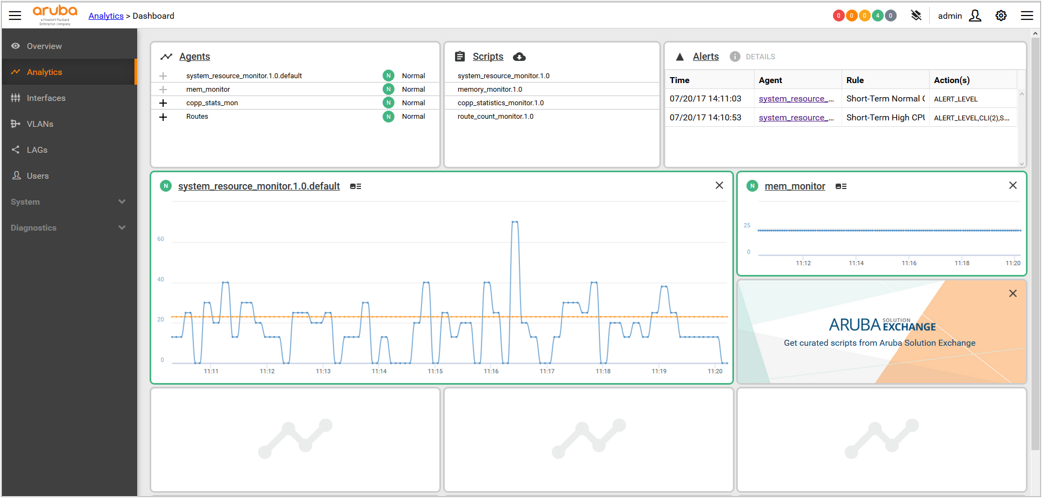Click the grayed plus icon for mem_monitor

[163, 89]
